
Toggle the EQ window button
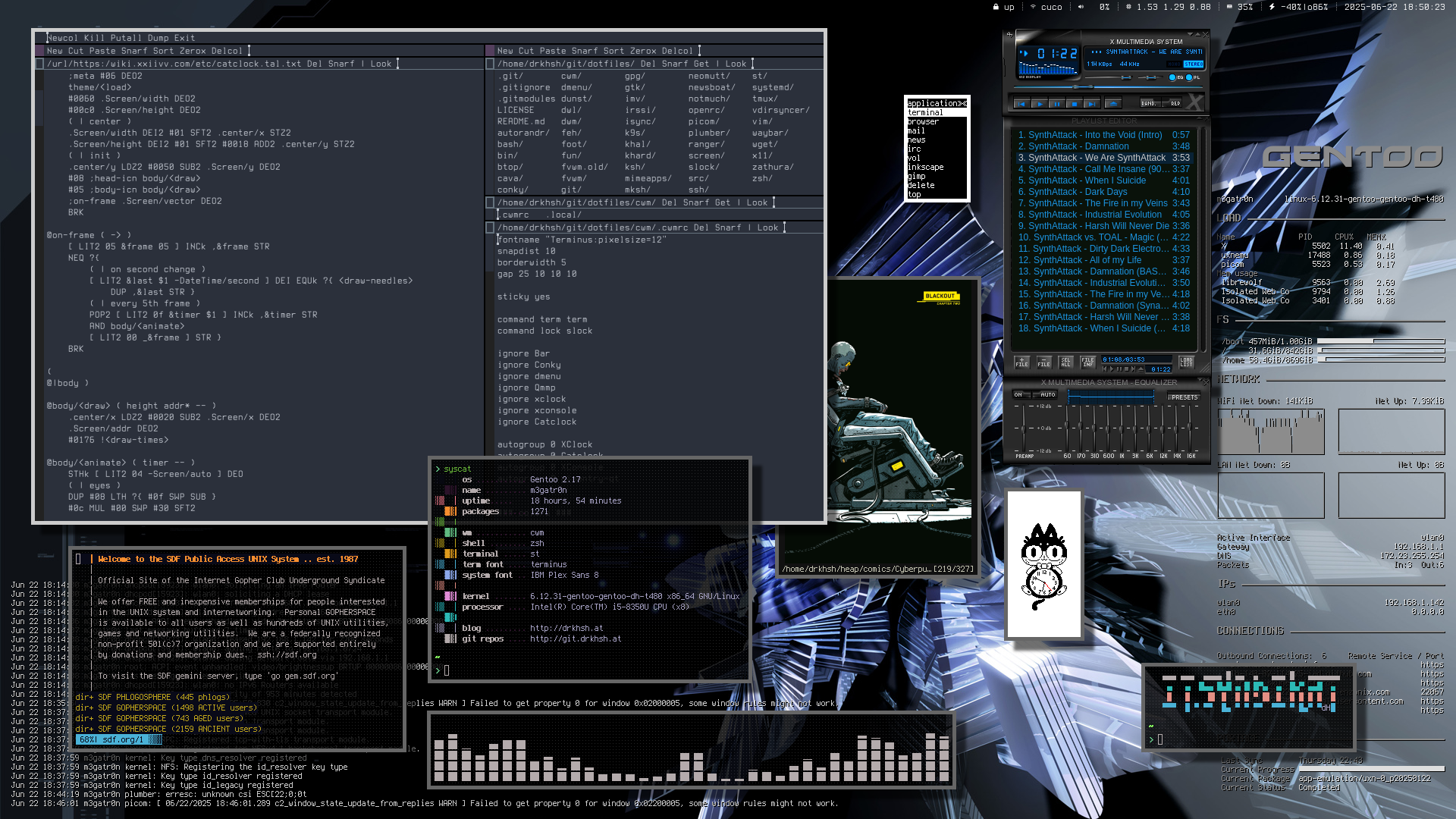point(1172,77)
